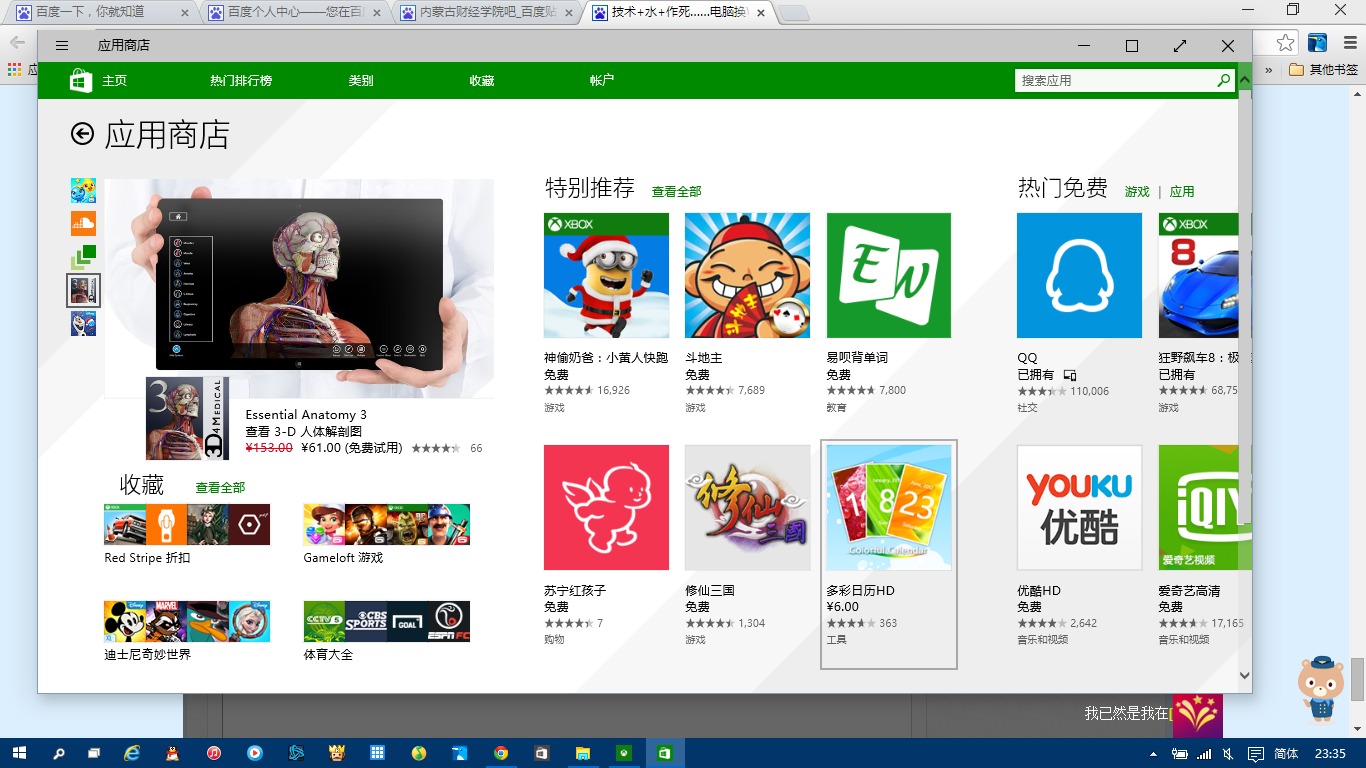Image resolution: width=1366 pixels, height=768 pixels.
Task: Open the 狂野飙车8 racing game icon
Action: click(x=1198, y=275)
